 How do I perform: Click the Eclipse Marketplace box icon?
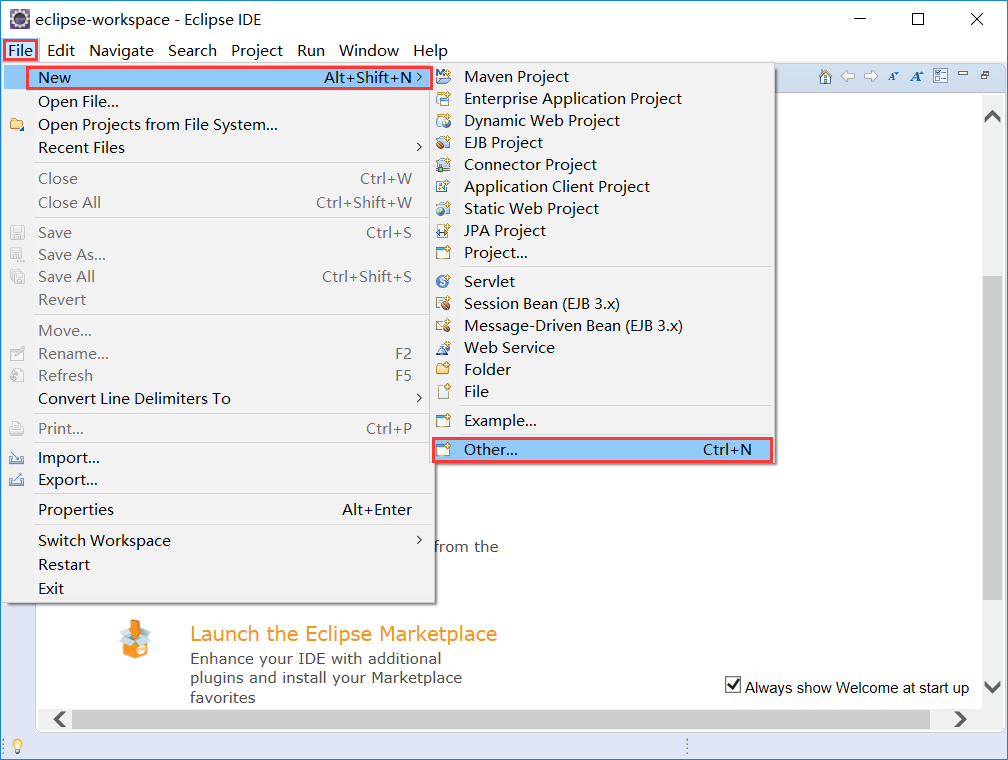[135, 639]
